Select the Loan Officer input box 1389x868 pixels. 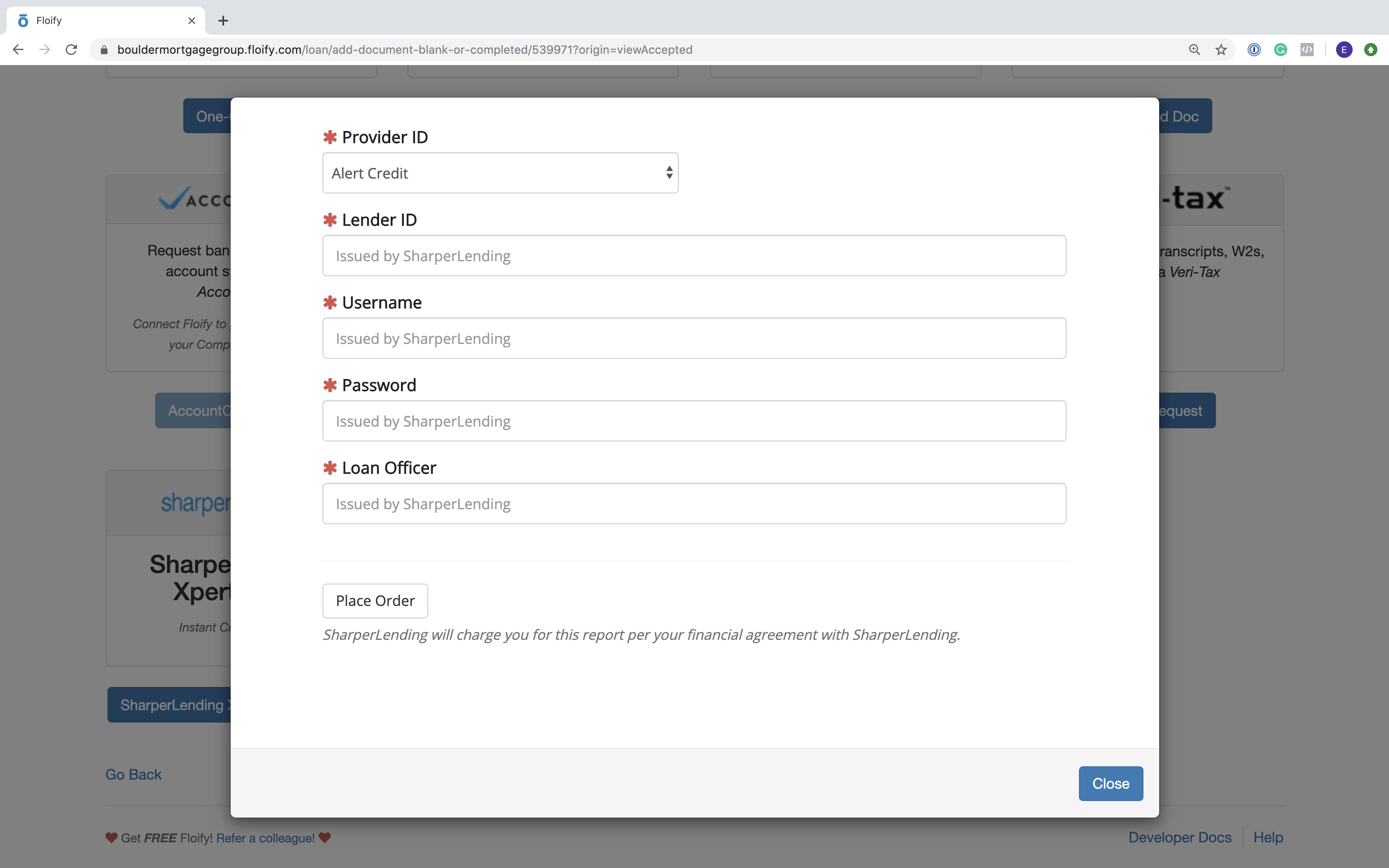pos(694,503)
